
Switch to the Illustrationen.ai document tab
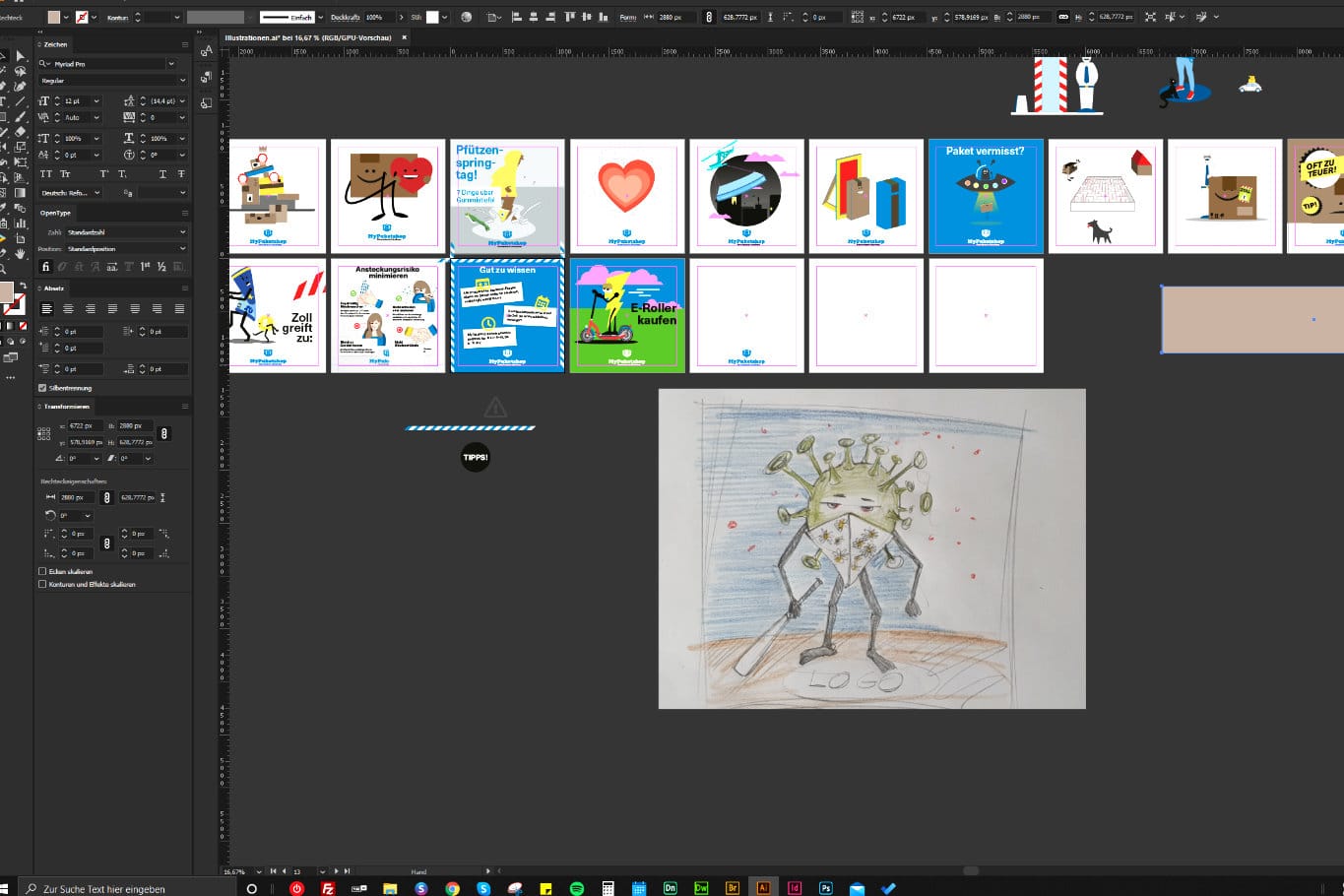pyautogui.click(x=307, y=37)
